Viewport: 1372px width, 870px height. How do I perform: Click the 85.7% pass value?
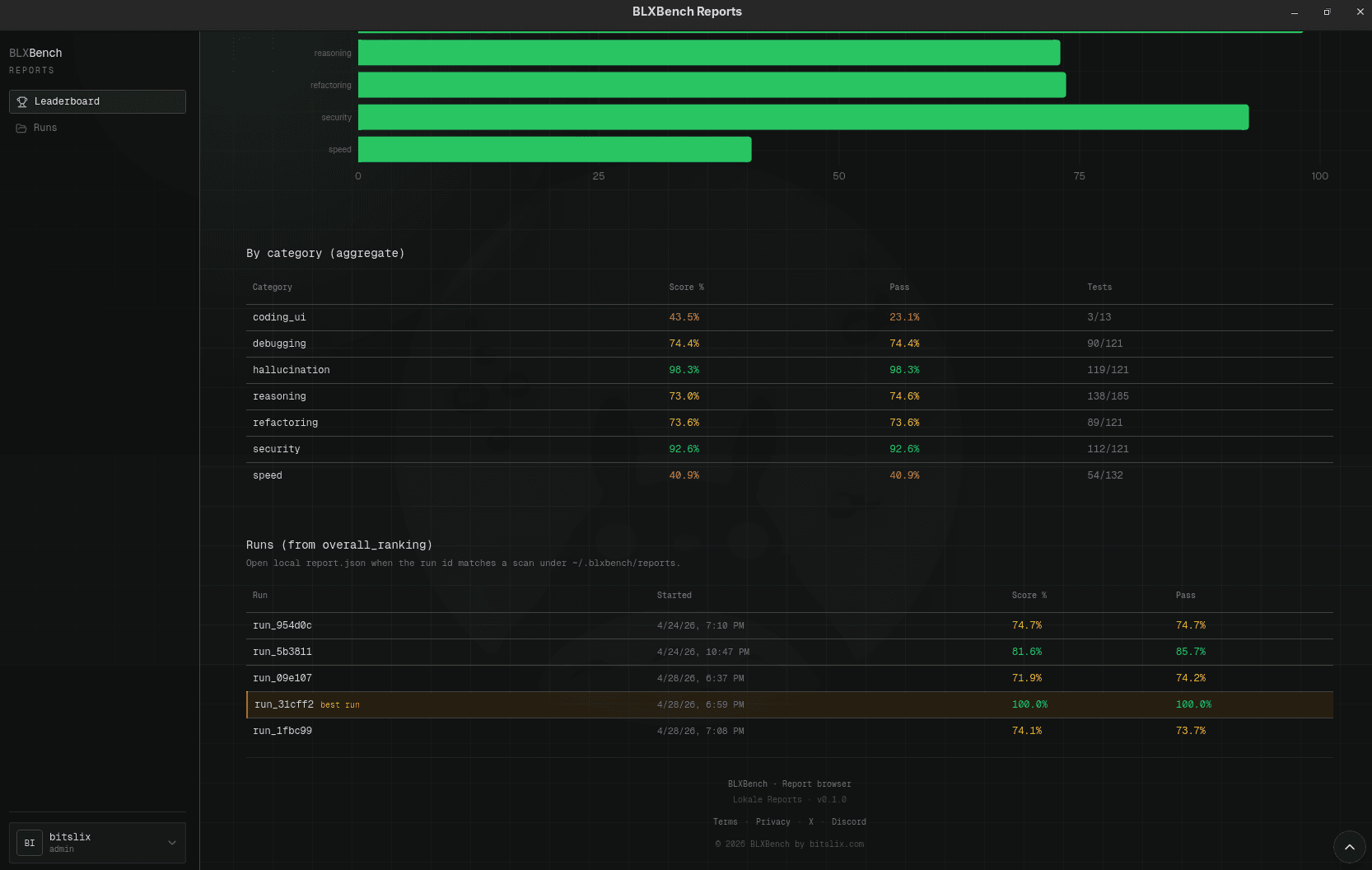(x=1191, y=652)
